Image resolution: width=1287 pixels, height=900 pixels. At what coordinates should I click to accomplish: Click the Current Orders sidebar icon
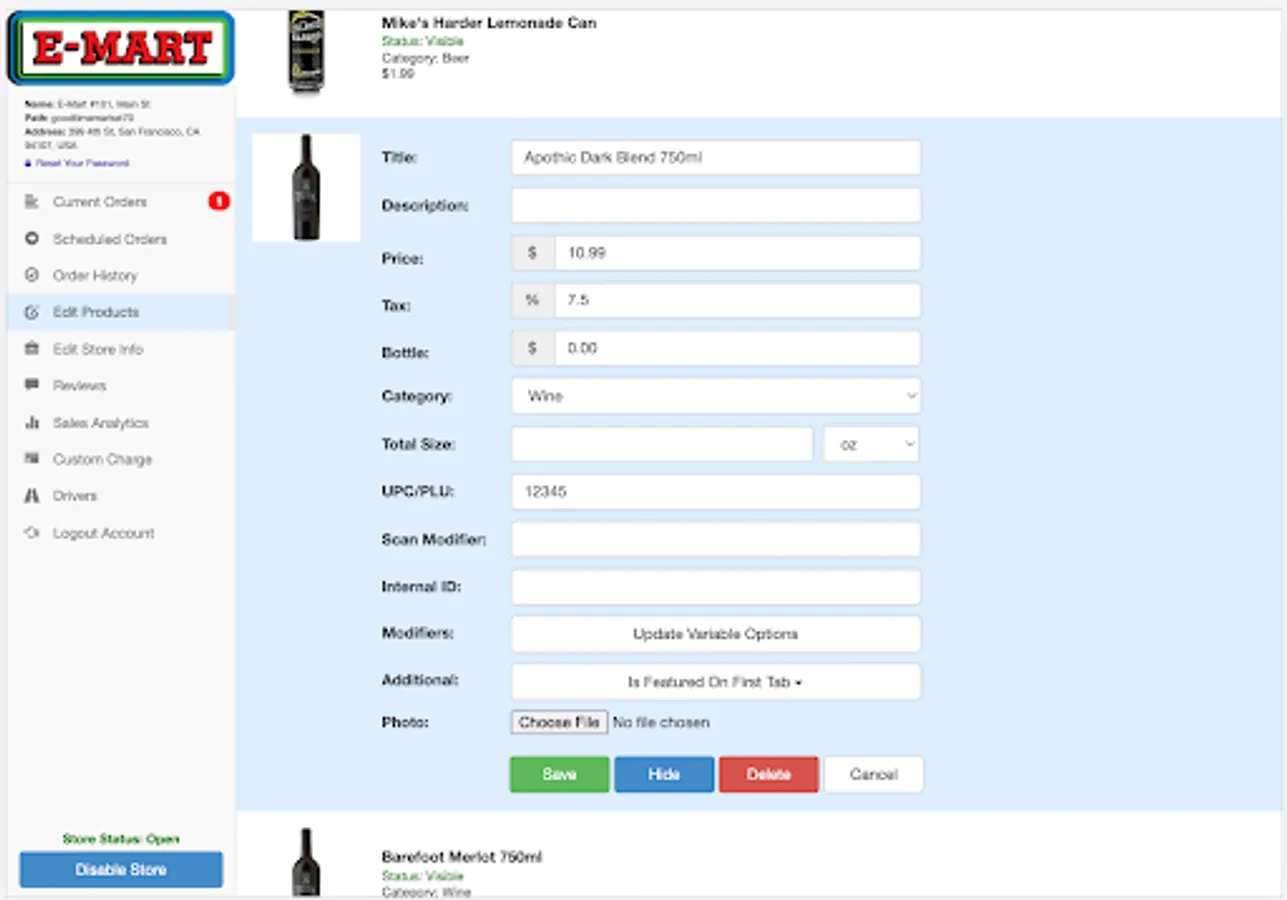(x=31, y=202)
